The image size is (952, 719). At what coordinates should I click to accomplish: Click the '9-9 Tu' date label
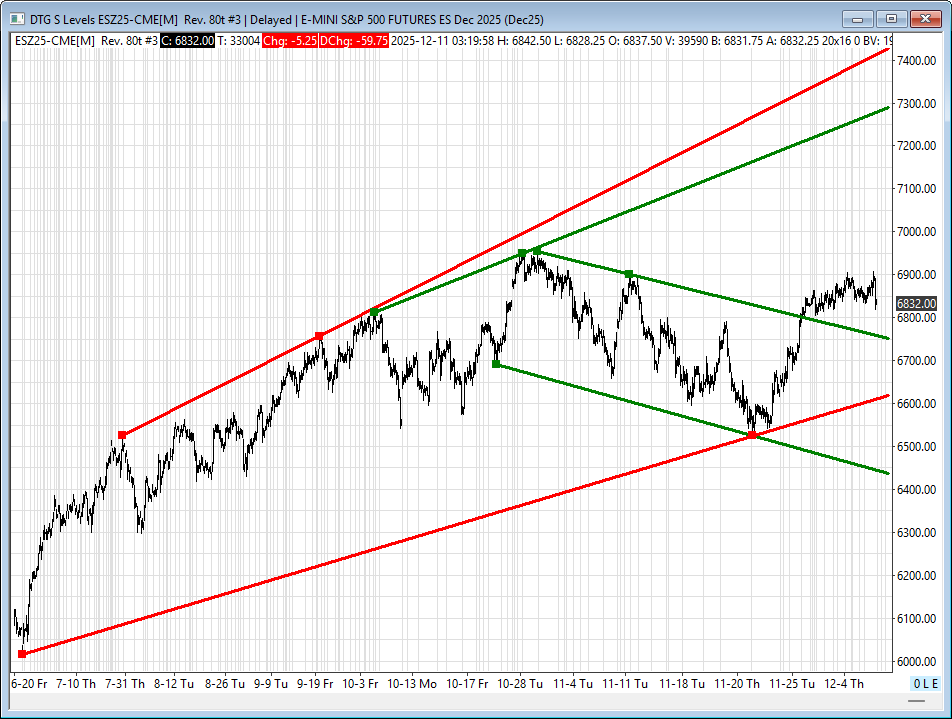tap(270, 684)
